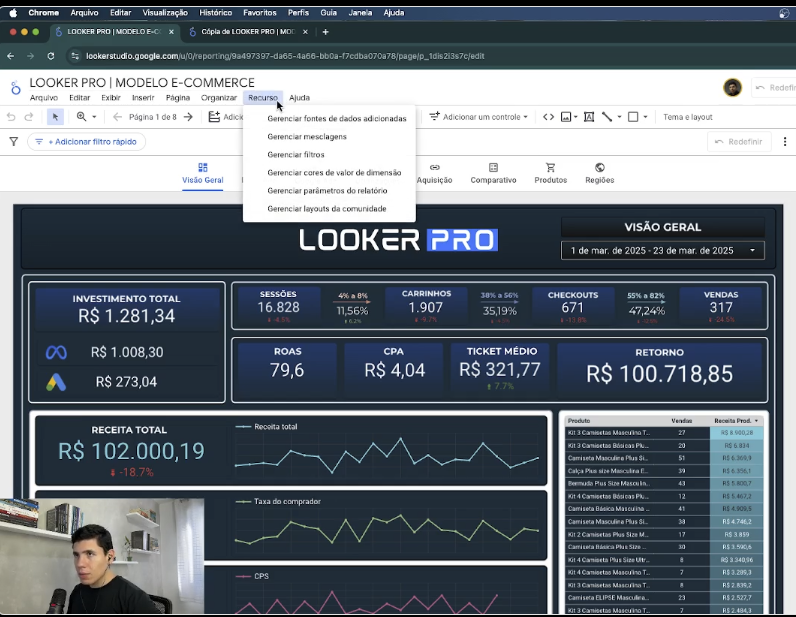This screenshot has height=617, width=796.
Task: Click the add chart icon
Action: [214, 117]
